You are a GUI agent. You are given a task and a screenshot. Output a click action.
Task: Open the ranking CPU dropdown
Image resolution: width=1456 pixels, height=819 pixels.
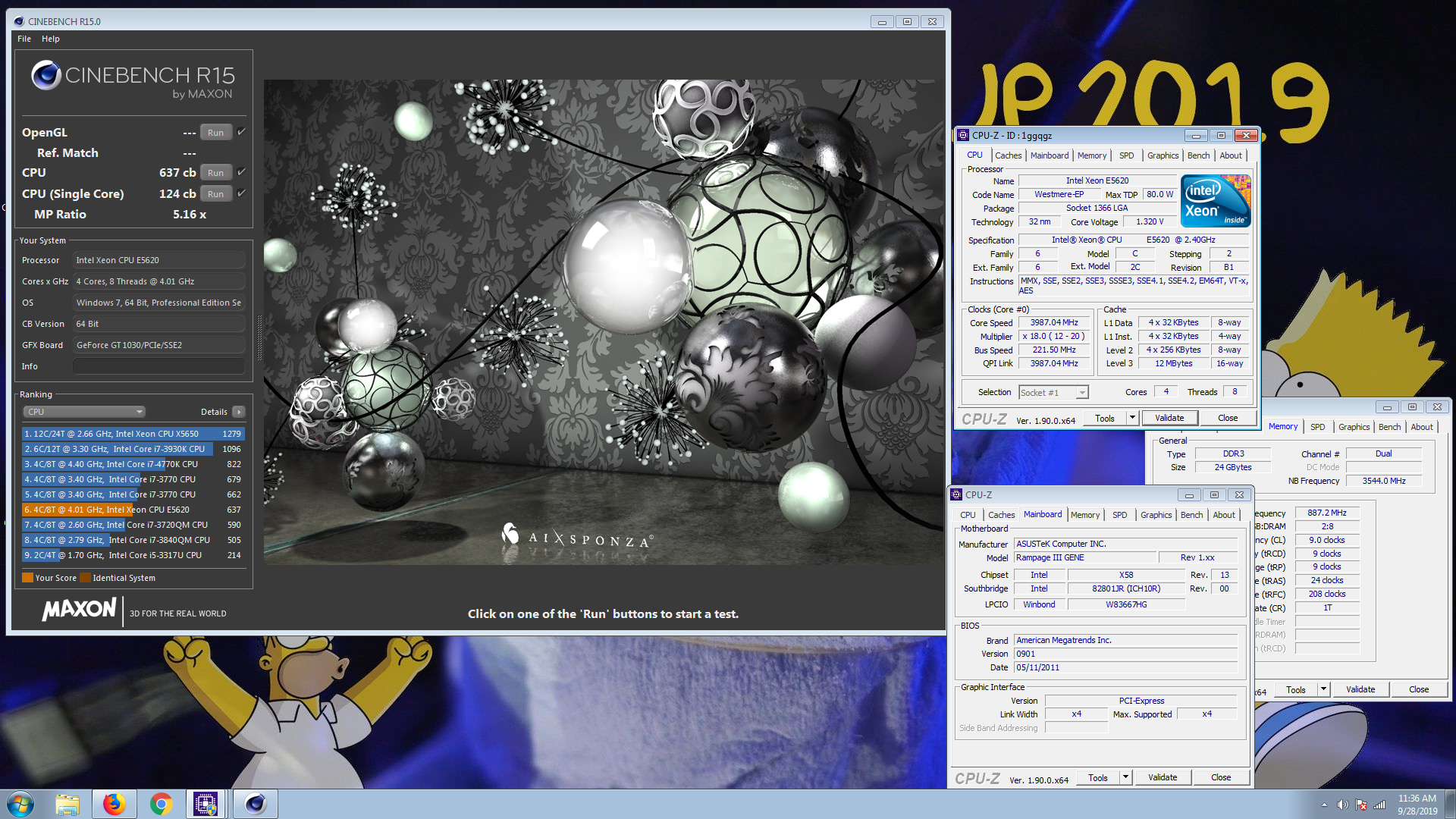tap(83, 412)
